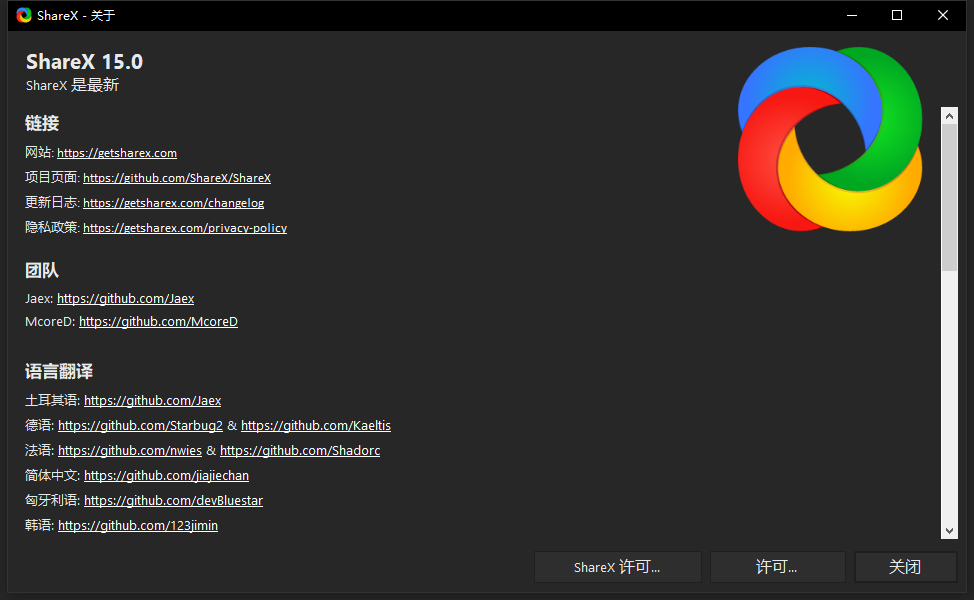Open the Turkish translator's GitHub link
This screenshot has width=974, height=600.
pos(152,399)
